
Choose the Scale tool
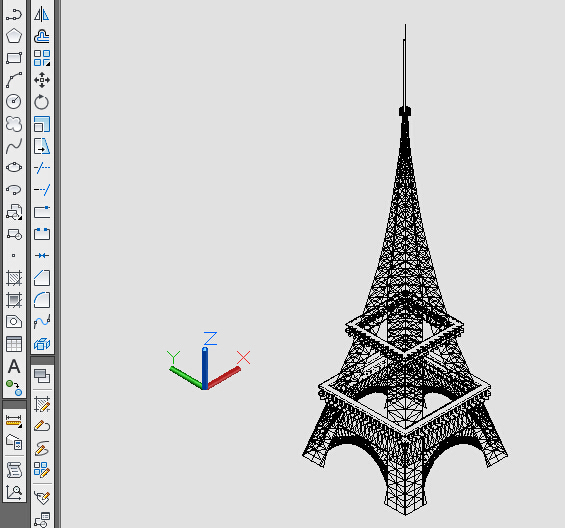point(42,124)
